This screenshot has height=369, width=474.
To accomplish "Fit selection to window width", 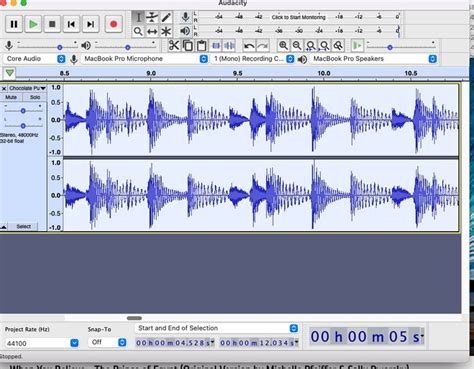I will pyautogui.click(x=311, y=45).
